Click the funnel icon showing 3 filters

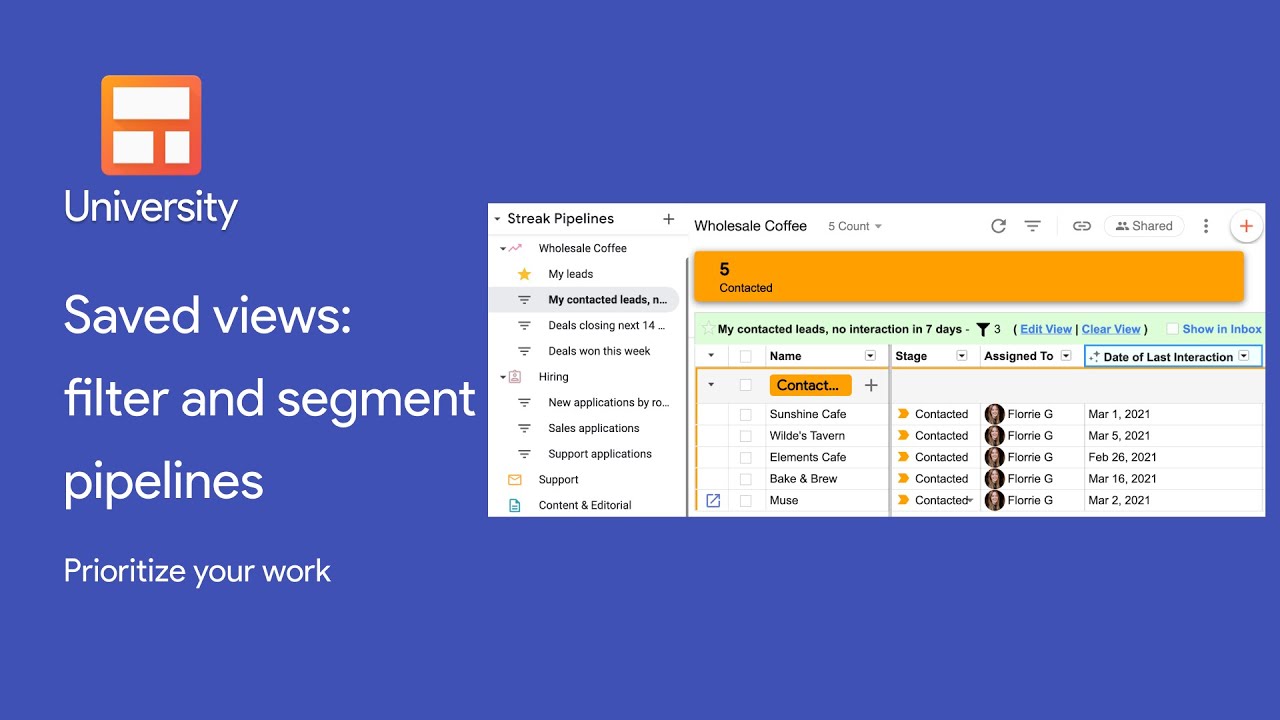click(982, 329)
